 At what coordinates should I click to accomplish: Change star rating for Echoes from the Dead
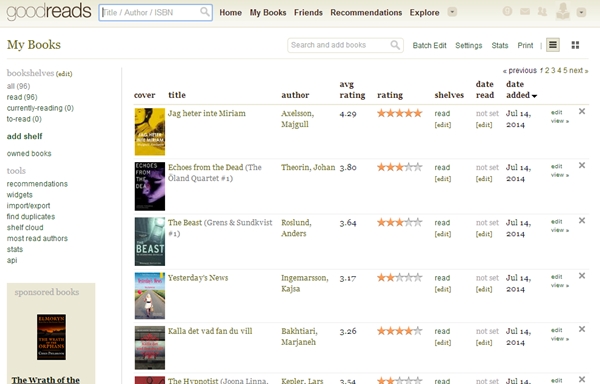[399, 167]
